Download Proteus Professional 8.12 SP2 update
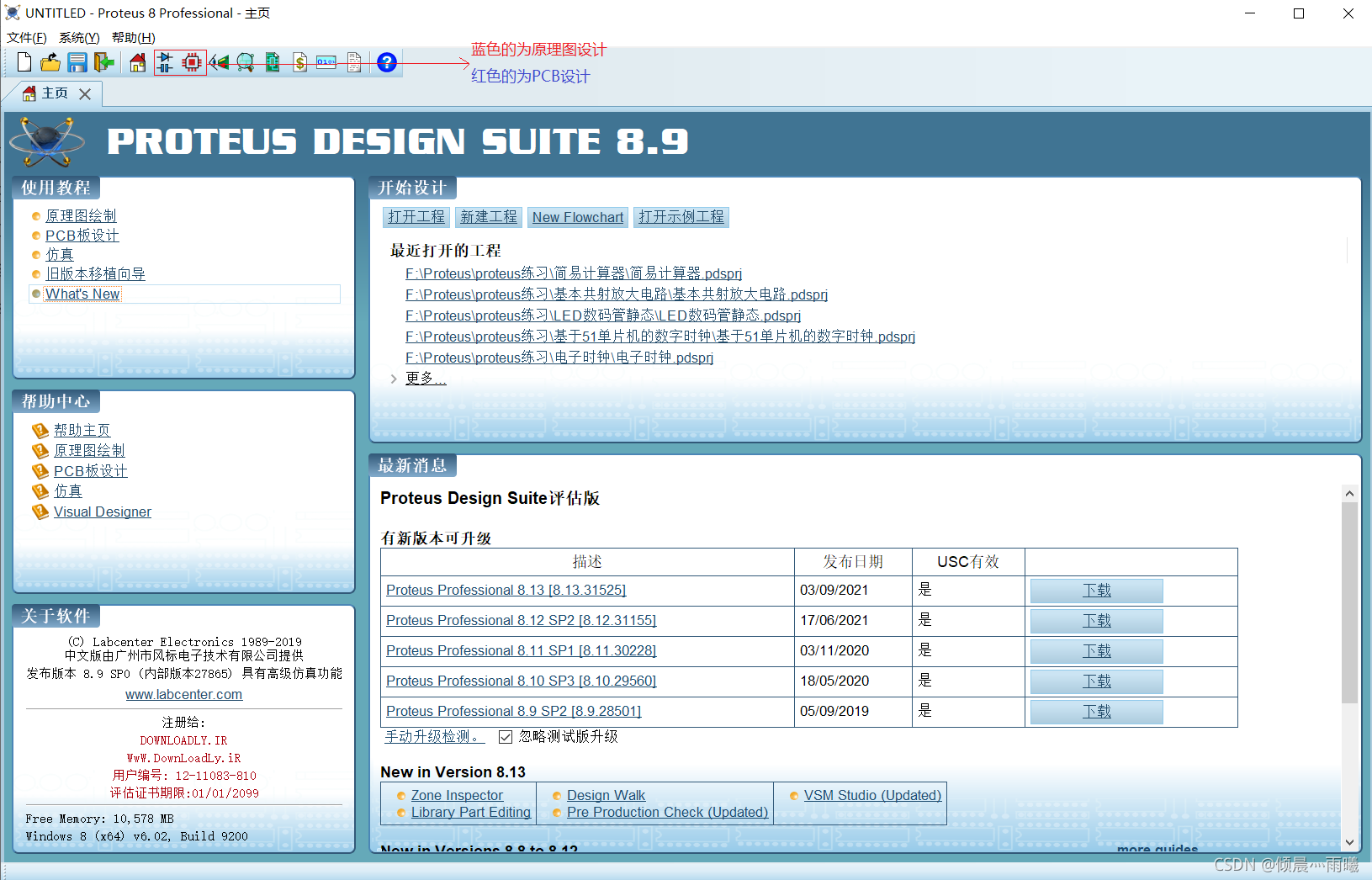Viewport: 1372px width, 880px height. coord(1096,621)
